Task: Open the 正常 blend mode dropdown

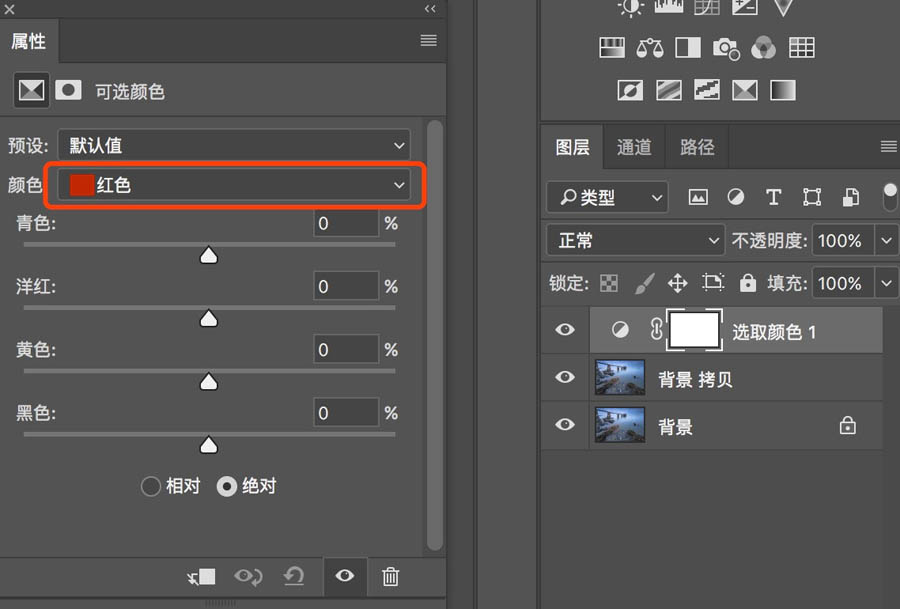Action: (x=635, y=240)
